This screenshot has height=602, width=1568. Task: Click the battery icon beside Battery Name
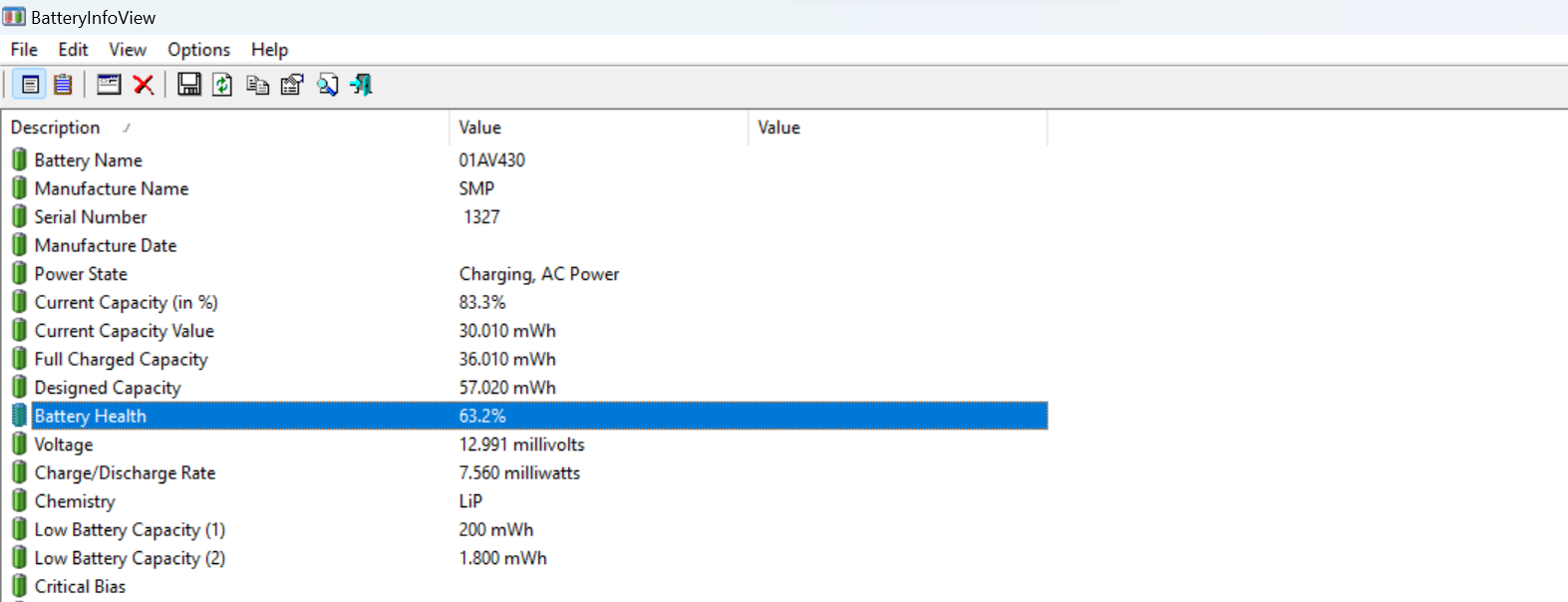(19, 159)
